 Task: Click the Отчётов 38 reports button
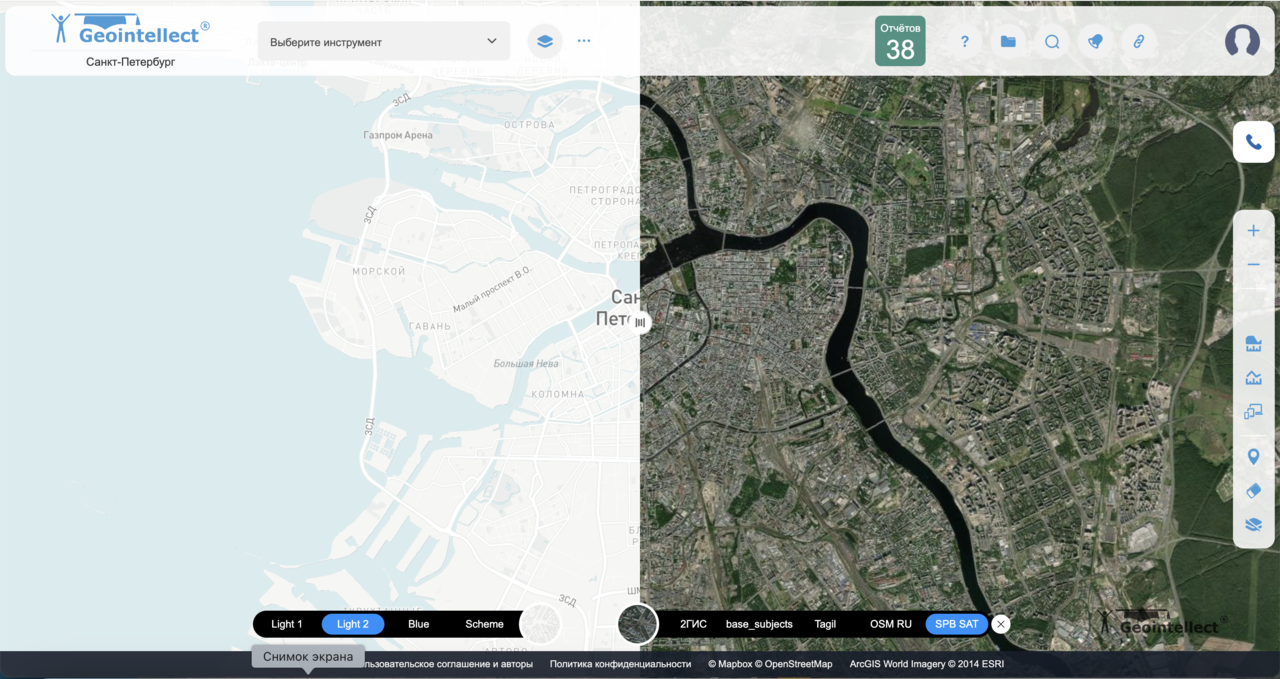(x=900, y=41)
